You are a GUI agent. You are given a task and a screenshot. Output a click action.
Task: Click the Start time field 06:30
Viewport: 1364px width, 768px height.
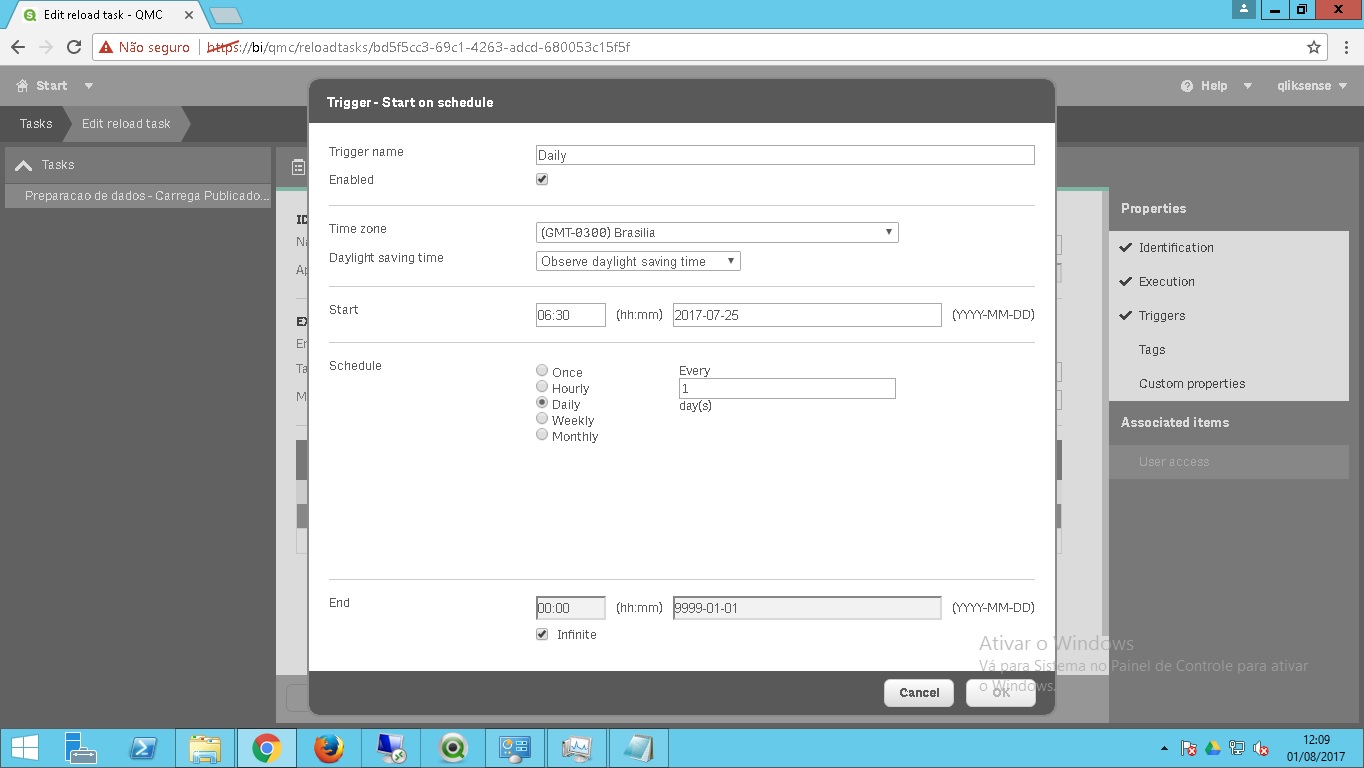(x=571, y=315)
